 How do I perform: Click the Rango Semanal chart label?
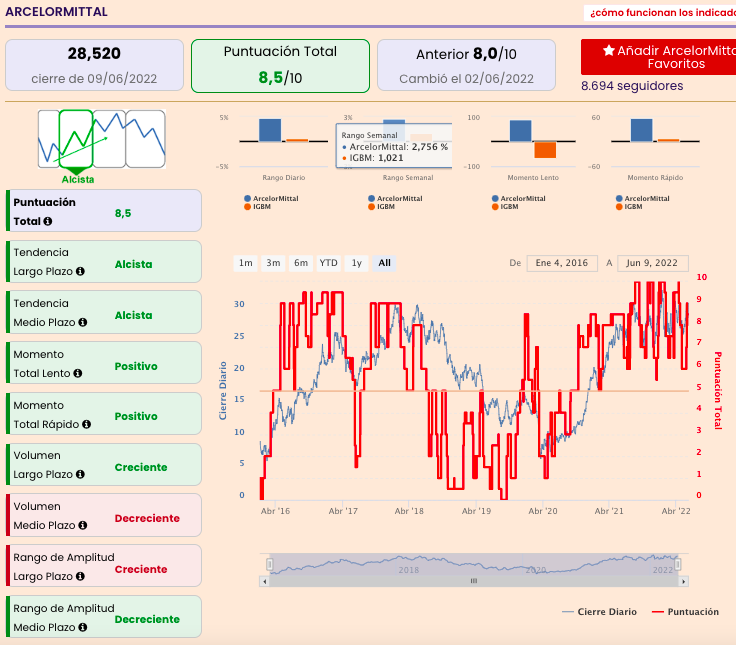(x=408, y=177)
